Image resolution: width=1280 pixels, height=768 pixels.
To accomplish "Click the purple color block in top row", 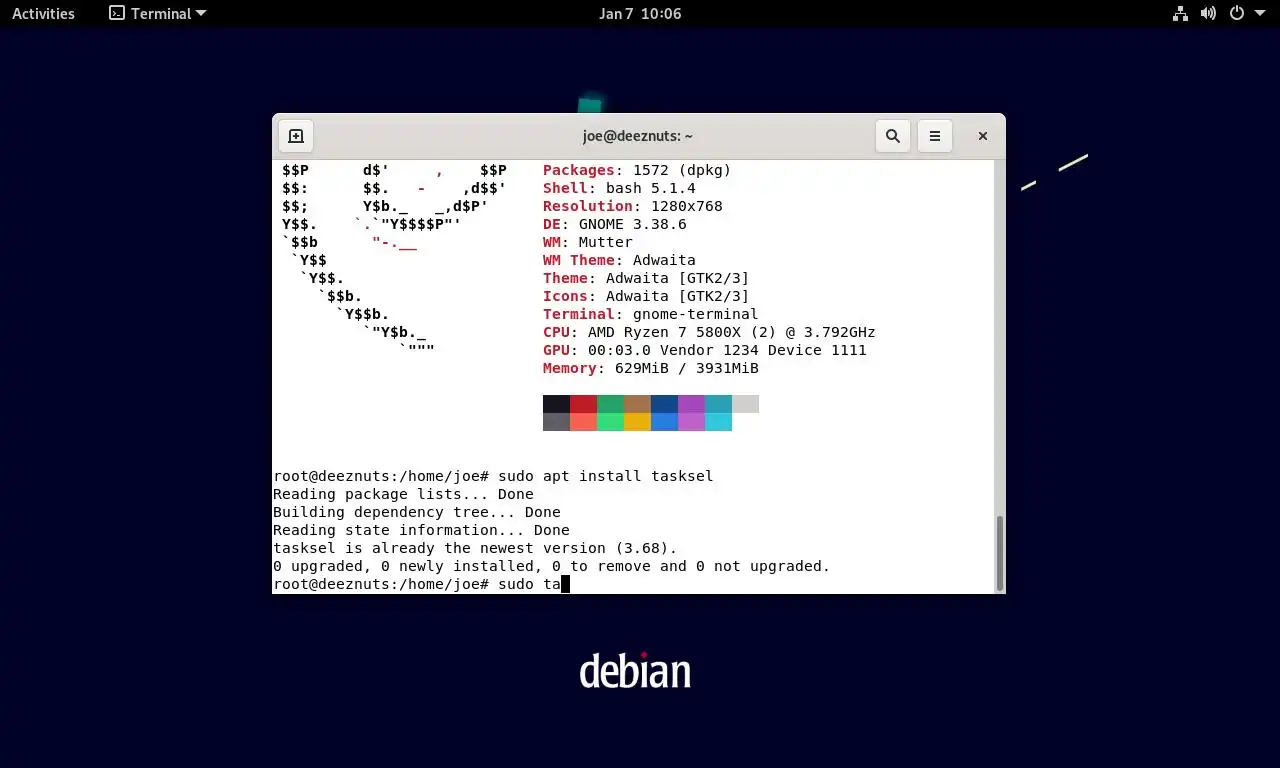I will pos(691,404).
